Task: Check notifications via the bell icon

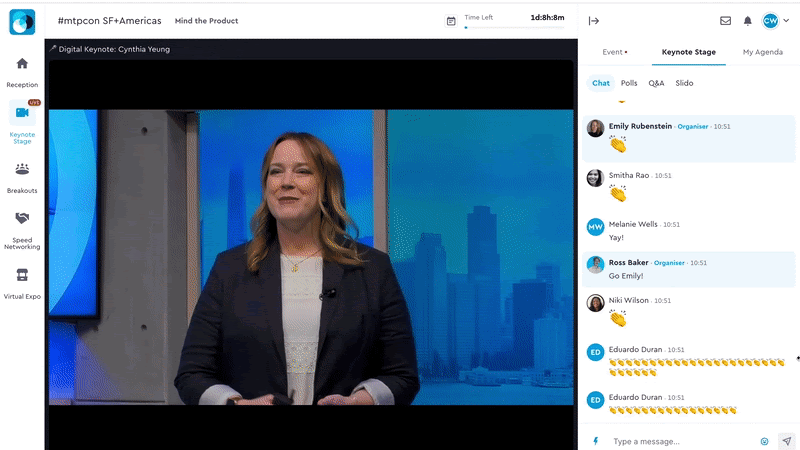Action: [747, 20]
